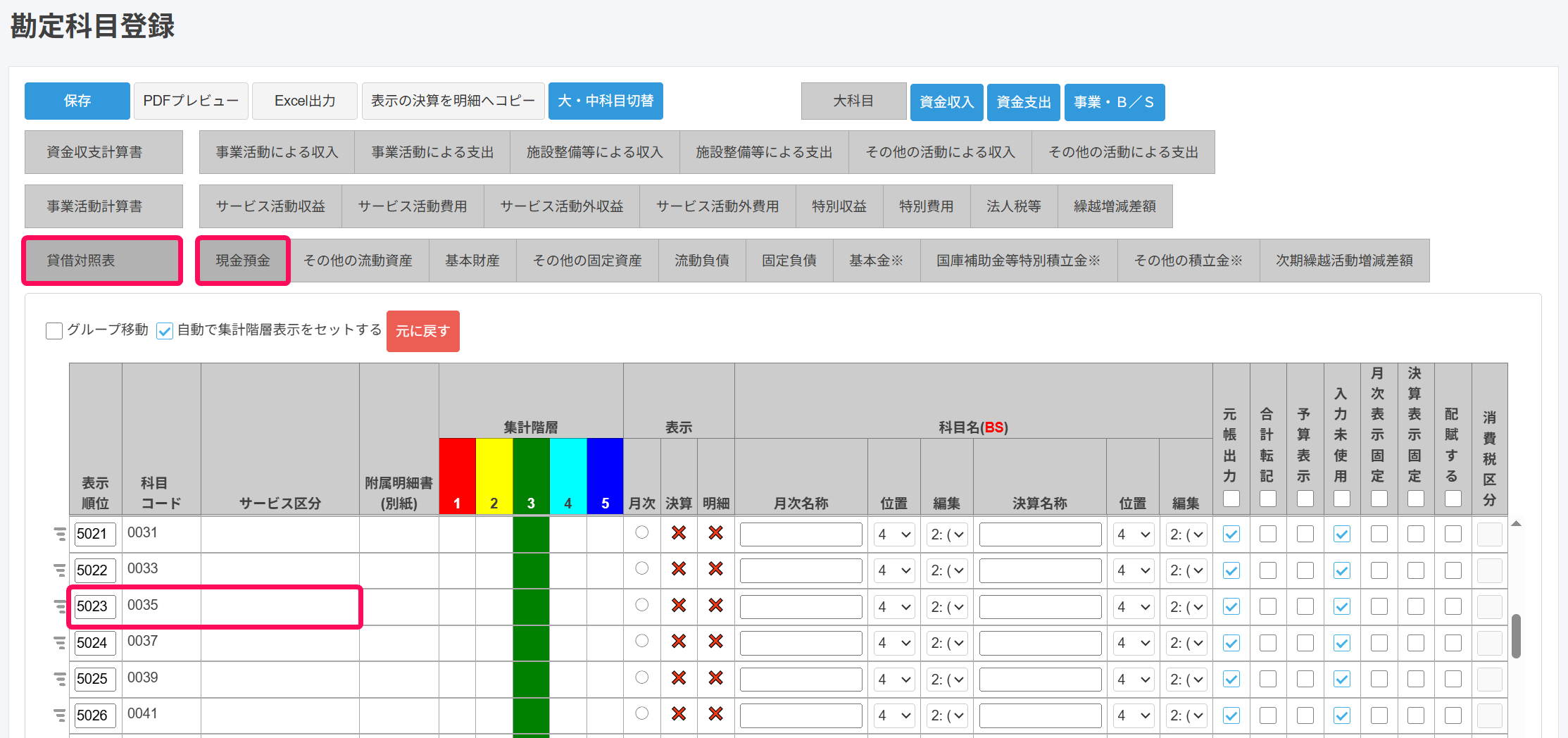1568x738 pixels.
Task: Enable the グループ移動 checkbox
Action: (x=54, y=330)
